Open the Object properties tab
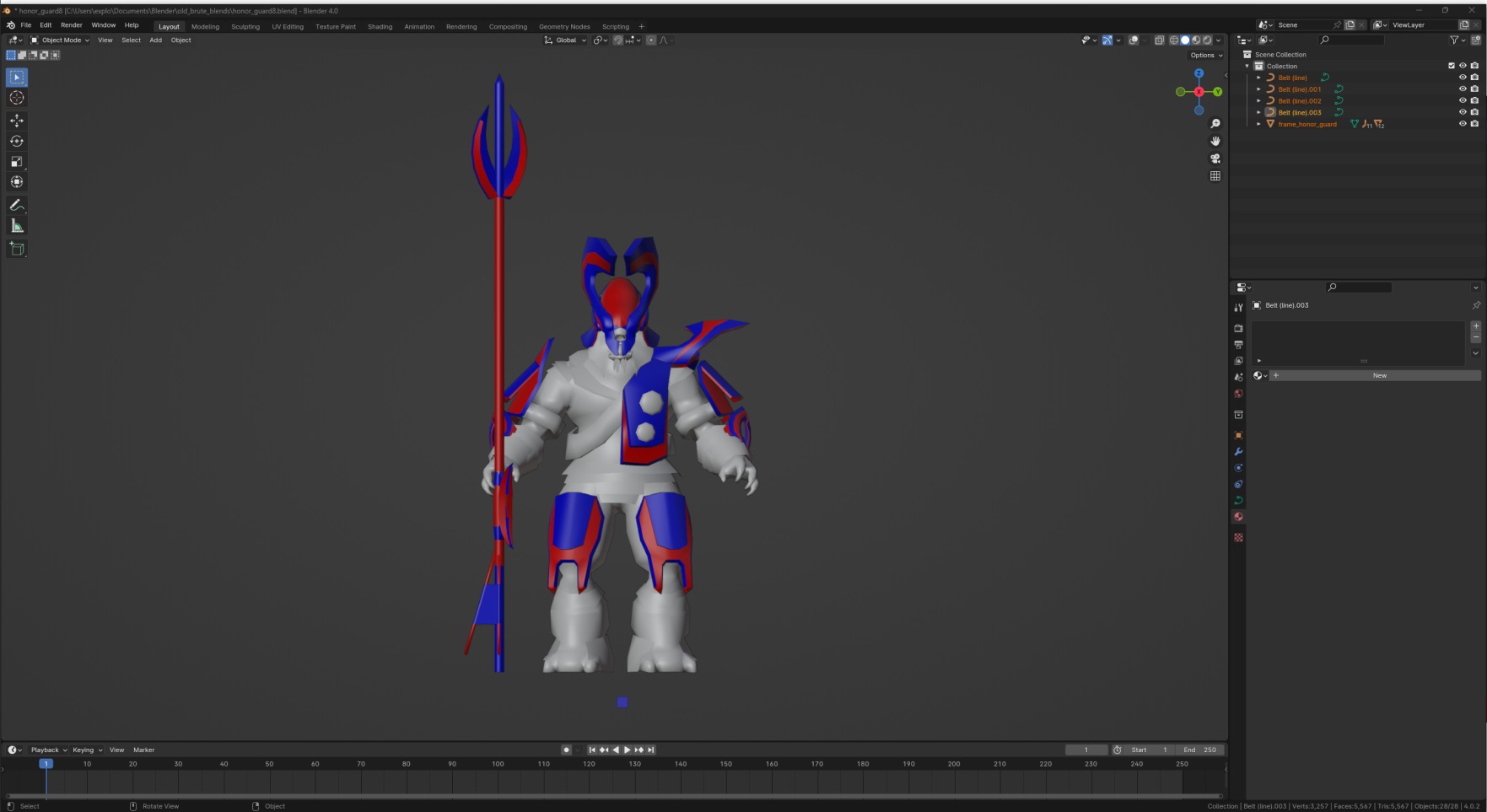This screenshot has width=1487, height=812. click(x=1238, y=435)
